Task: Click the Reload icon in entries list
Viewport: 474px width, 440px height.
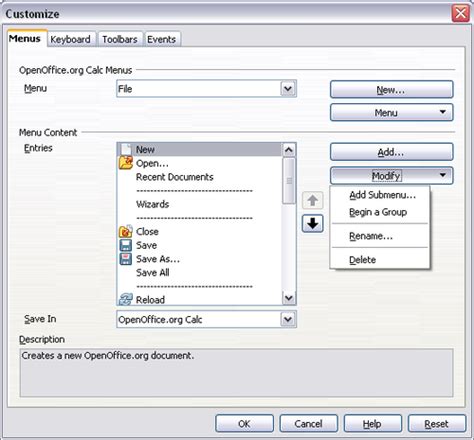Action: tap(126, 299)
